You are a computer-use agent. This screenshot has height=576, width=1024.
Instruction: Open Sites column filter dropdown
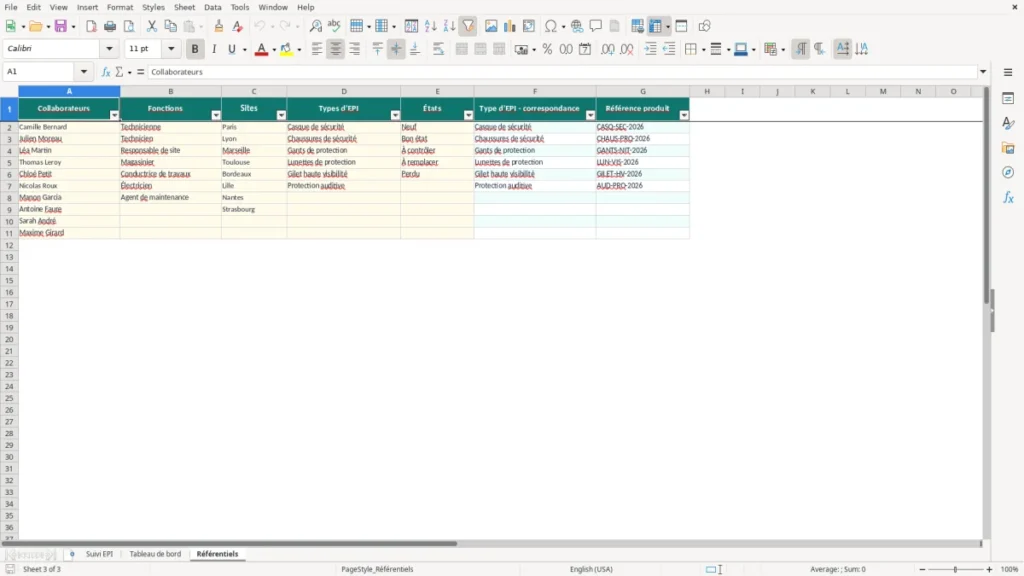(x=281, y=115)
